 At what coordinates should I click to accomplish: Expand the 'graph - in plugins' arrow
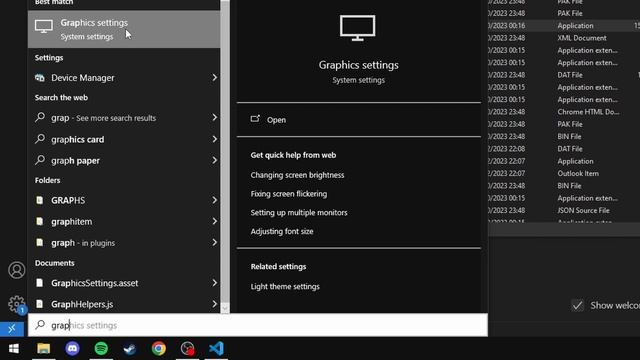(x=214, y=242)
